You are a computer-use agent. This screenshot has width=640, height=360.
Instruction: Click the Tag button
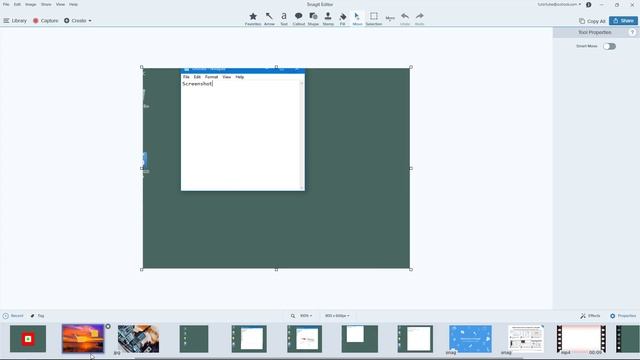(37, 316)
